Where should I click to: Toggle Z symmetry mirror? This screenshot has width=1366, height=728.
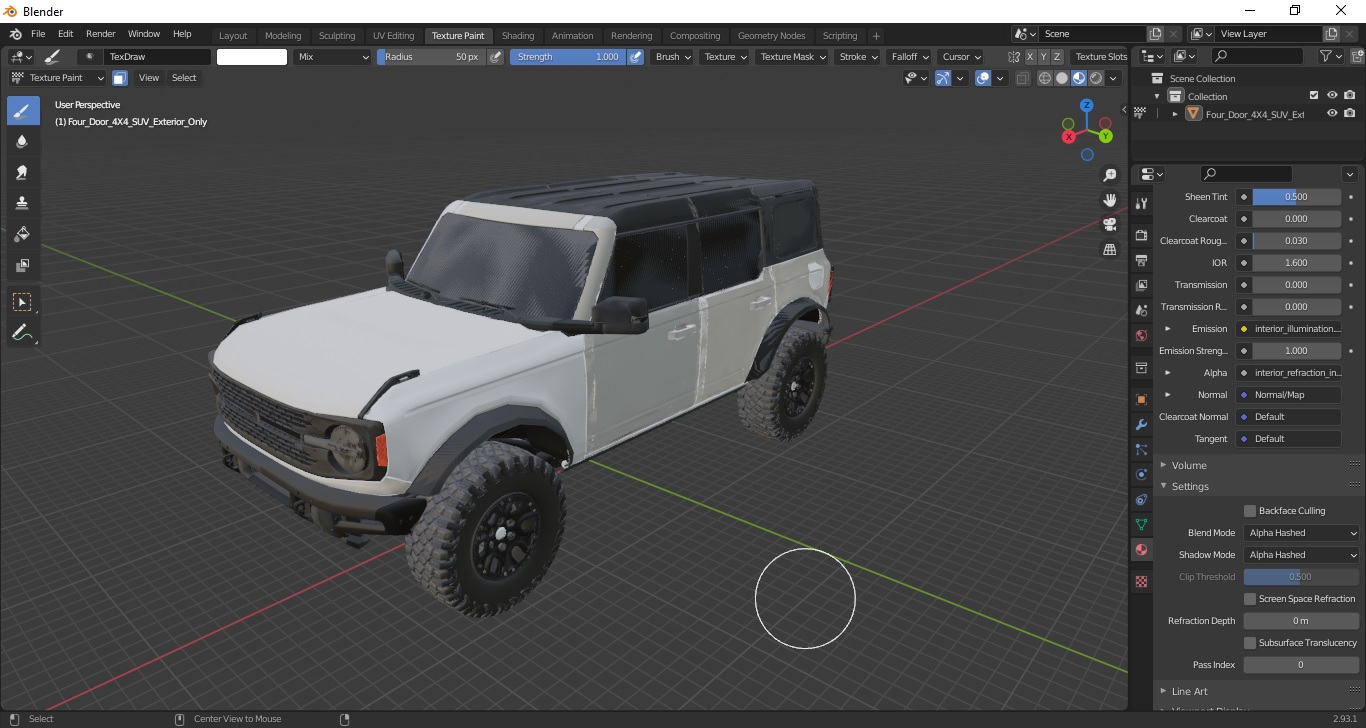tap(1057, 57)
